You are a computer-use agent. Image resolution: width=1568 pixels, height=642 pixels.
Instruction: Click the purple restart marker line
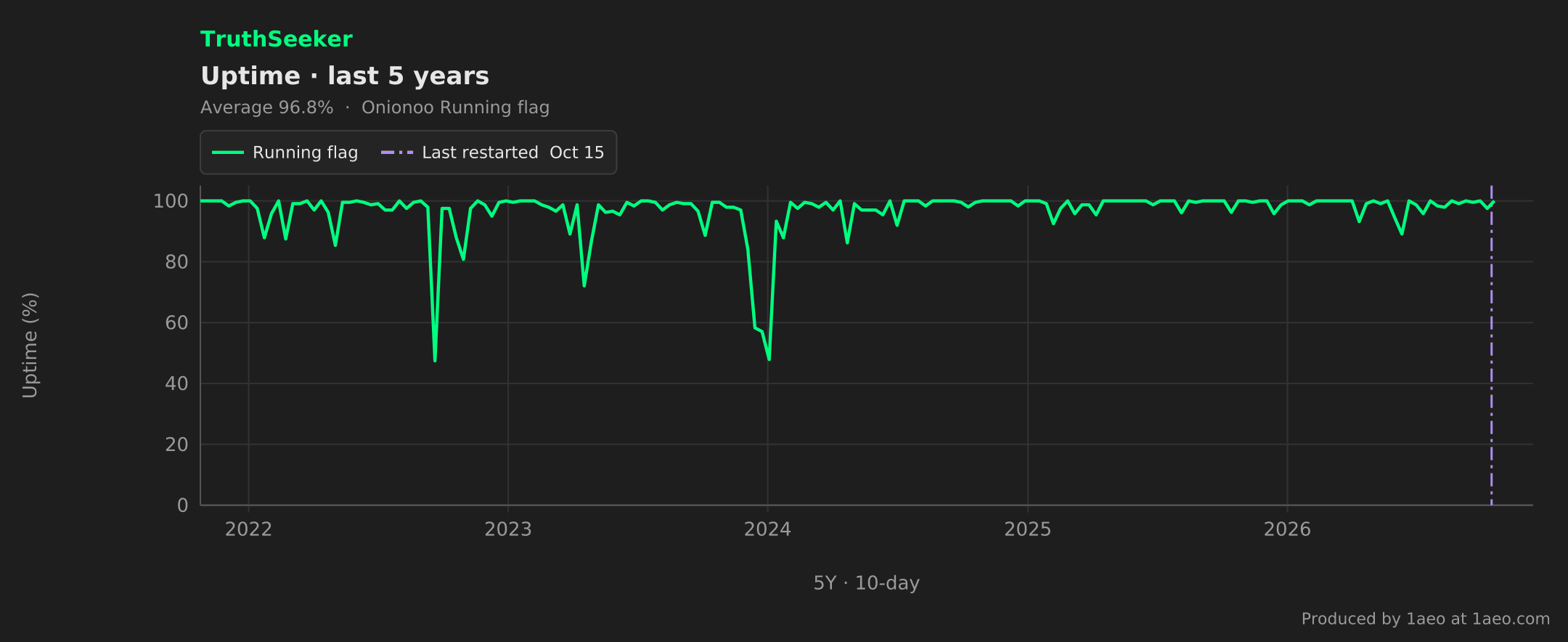pos(1491,345)
